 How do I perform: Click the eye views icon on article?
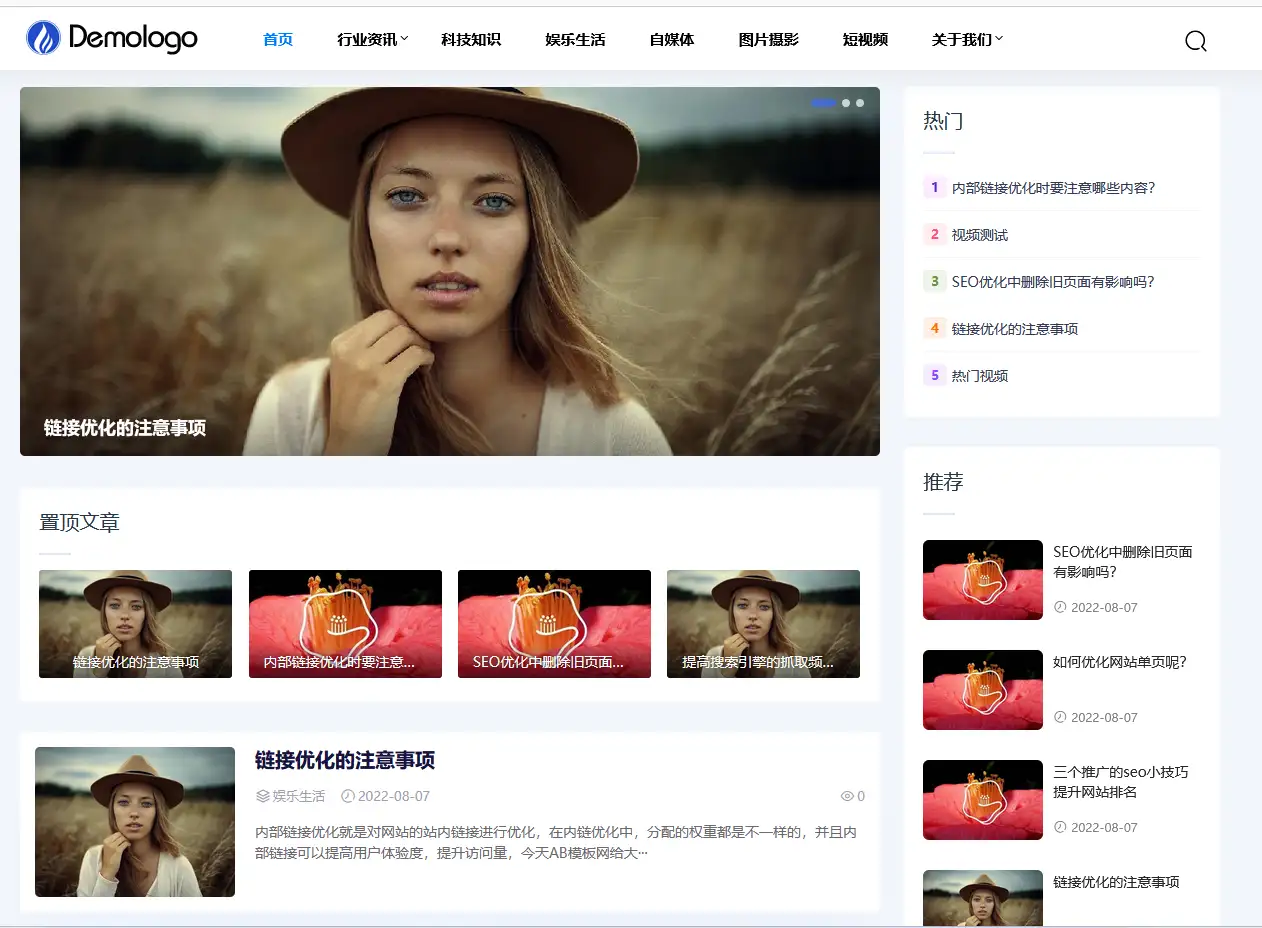tap(847, 797)
